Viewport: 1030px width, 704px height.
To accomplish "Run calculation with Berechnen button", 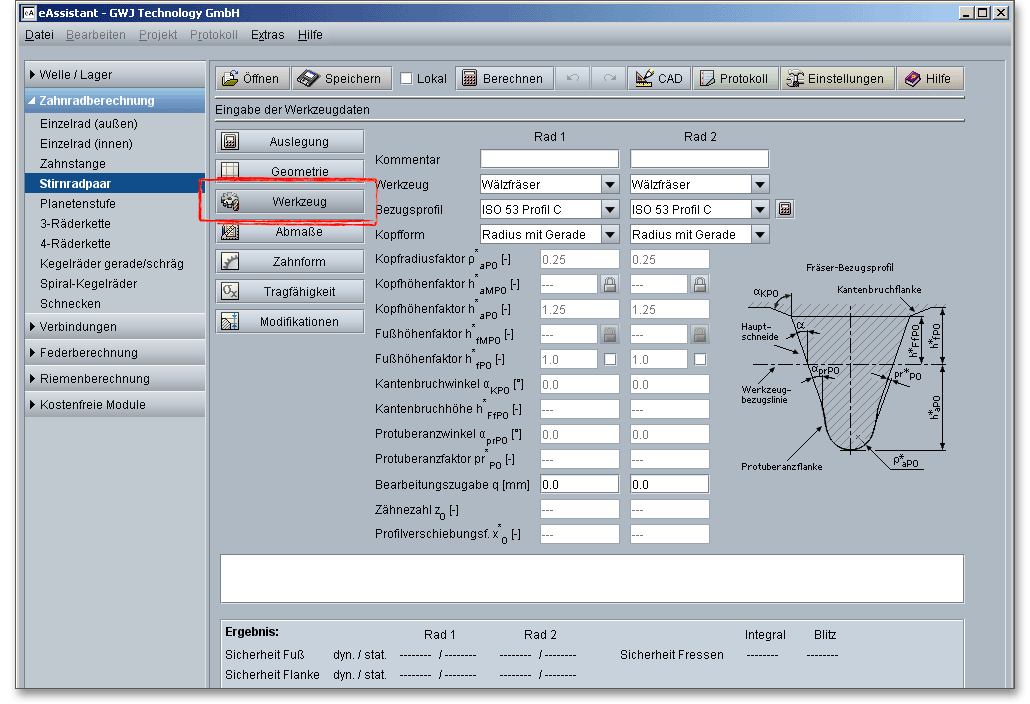I will (503, 79).
